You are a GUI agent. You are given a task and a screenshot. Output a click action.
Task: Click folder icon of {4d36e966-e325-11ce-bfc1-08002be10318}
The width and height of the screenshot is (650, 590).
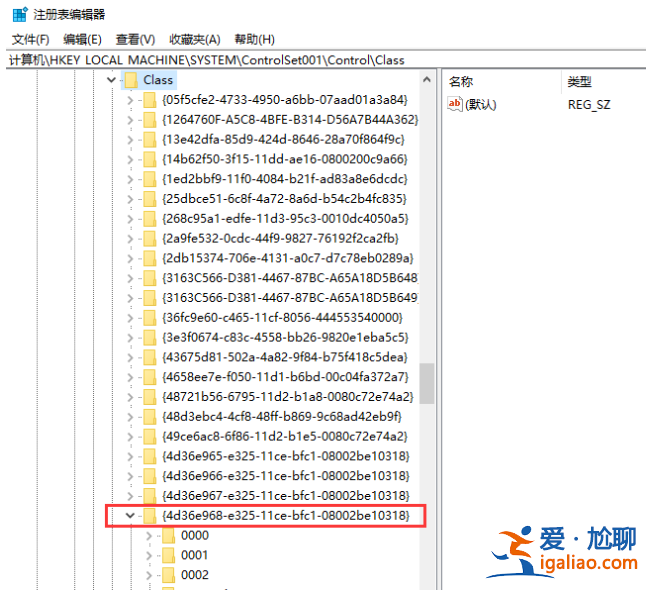[149, 476]
